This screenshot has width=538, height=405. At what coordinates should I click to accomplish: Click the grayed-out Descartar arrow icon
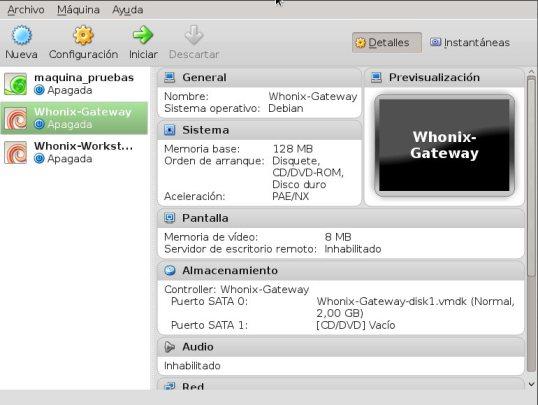pyautogui.click(x=194, y=35)
